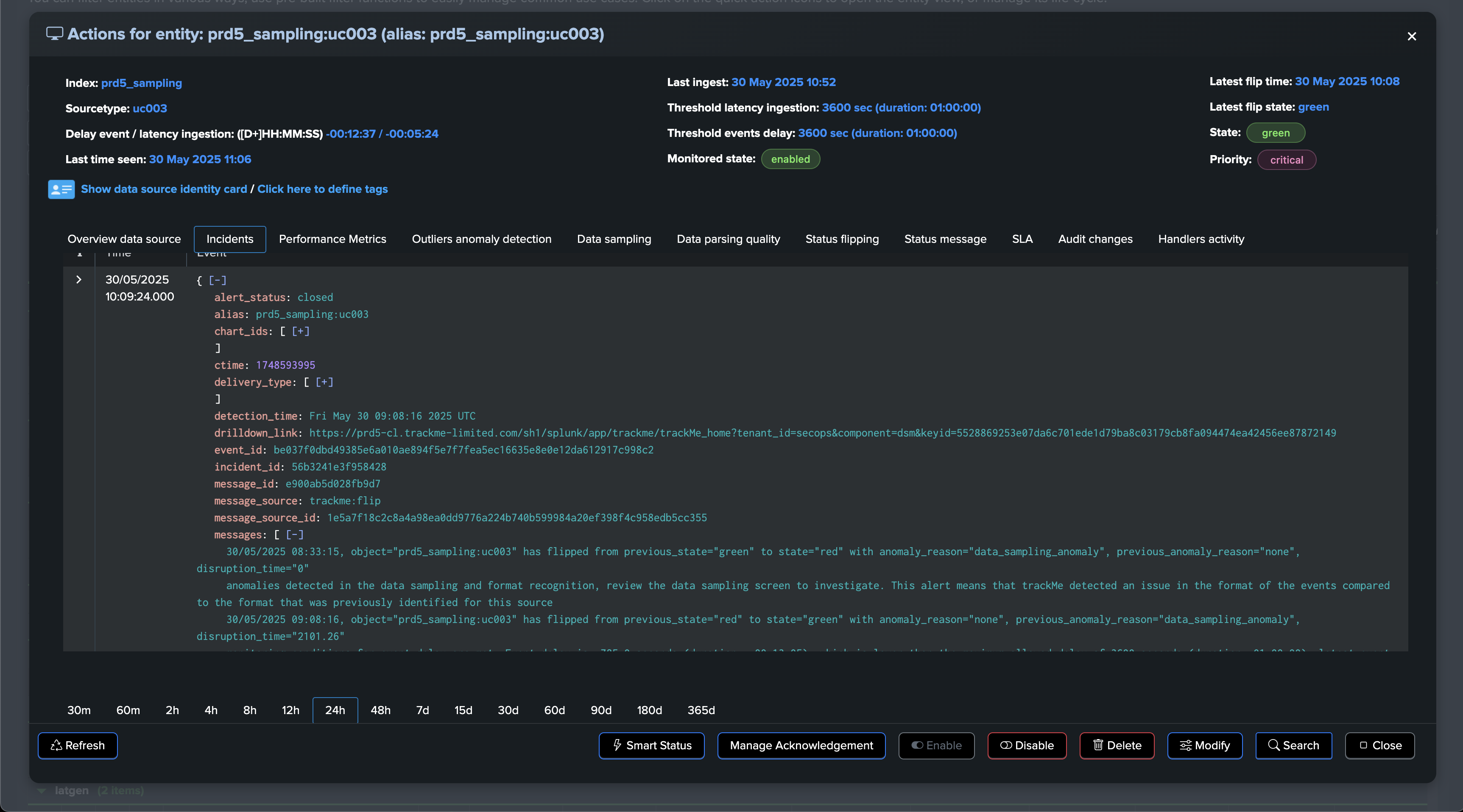Click the Search button
Viewport: 1463px width, 812px height.
(1293, 745)
